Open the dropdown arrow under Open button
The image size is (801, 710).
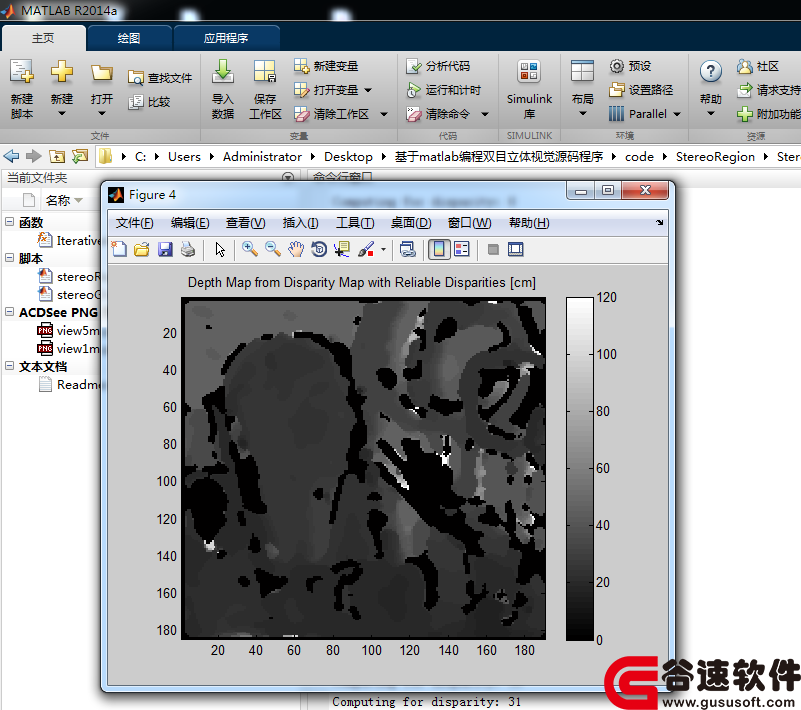click(x=102, y=113)
